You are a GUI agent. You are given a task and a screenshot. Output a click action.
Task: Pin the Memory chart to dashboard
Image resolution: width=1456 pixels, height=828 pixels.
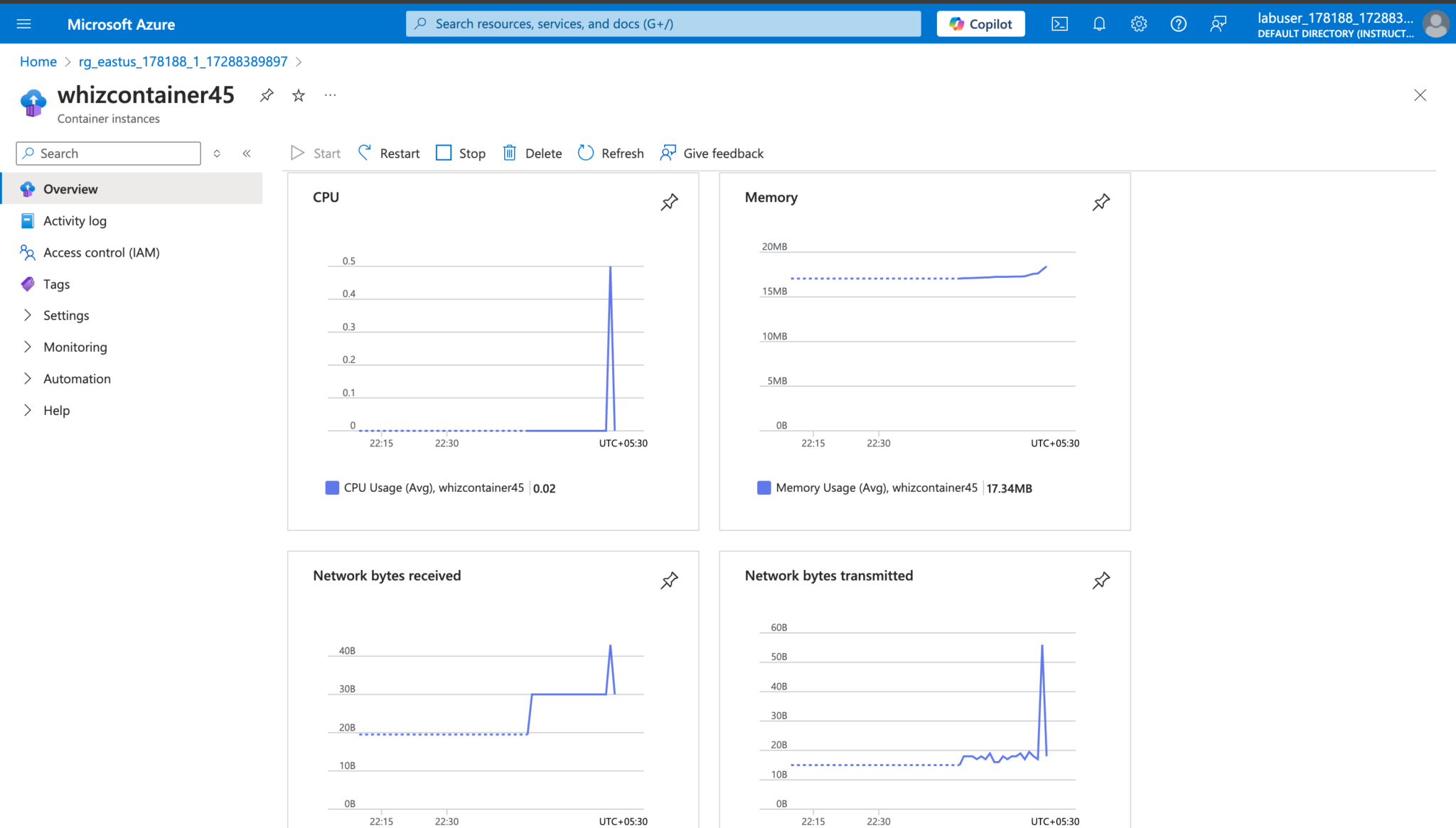coord(1101,202)
